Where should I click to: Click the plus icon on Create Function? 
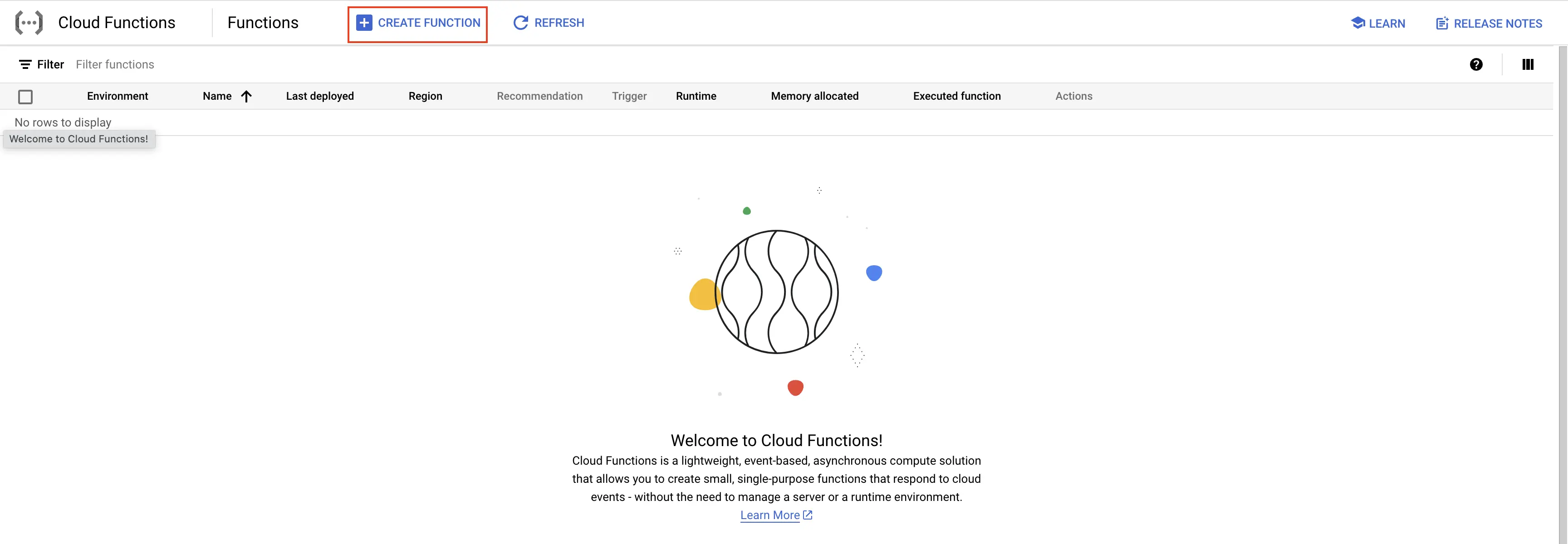click(364, 23)
